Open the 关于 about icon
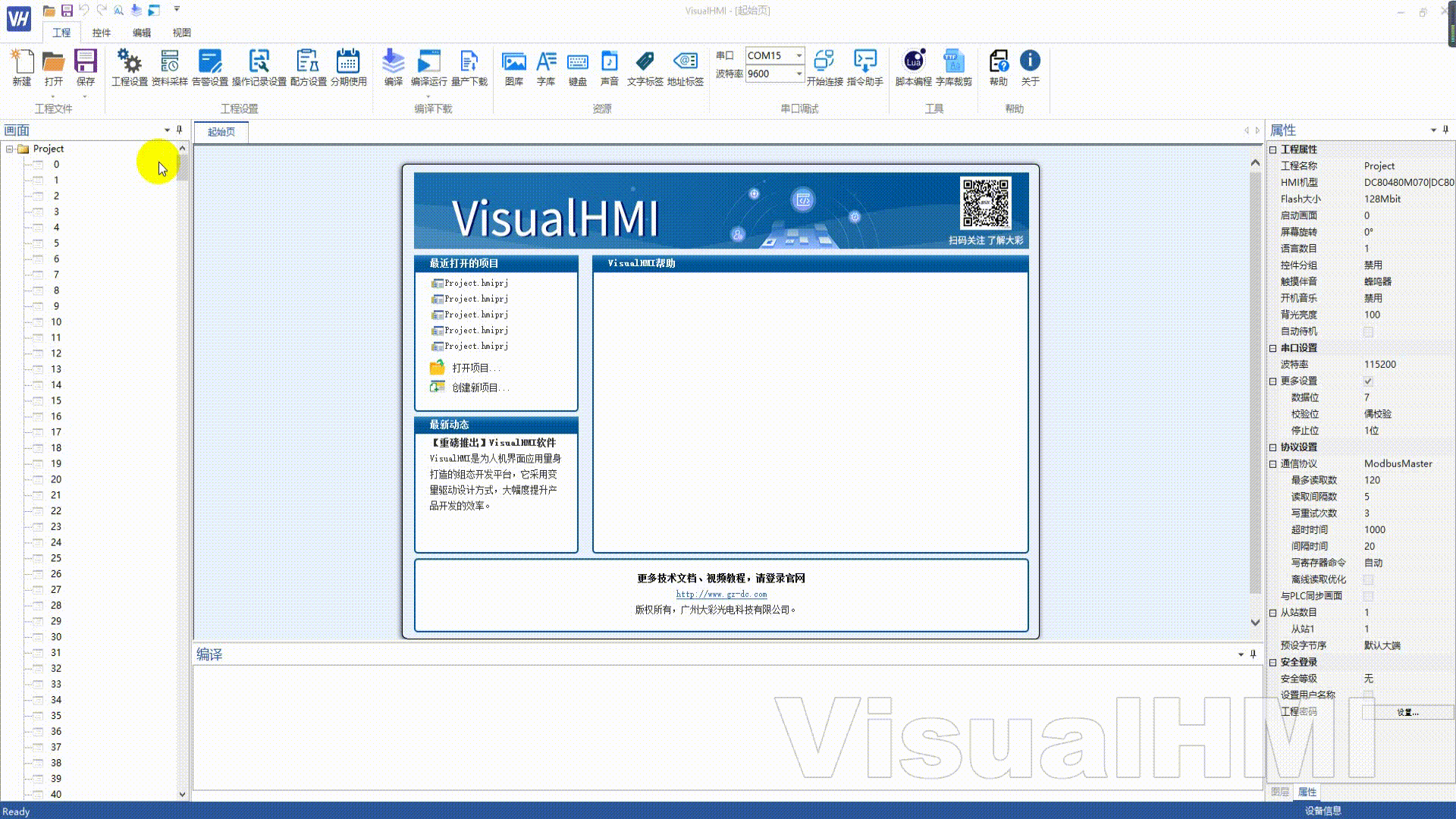The height and width of the screenshot is (819, 1456). tap(1030, 67)
